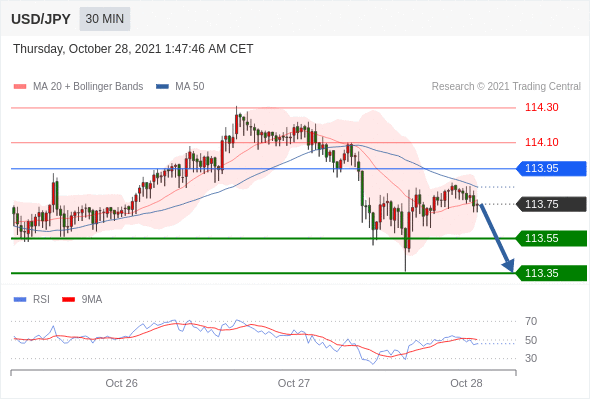590x400 pixels.
Task: Click the 9MA legend label
Action: pyautogui.click(x=92, y=300)
